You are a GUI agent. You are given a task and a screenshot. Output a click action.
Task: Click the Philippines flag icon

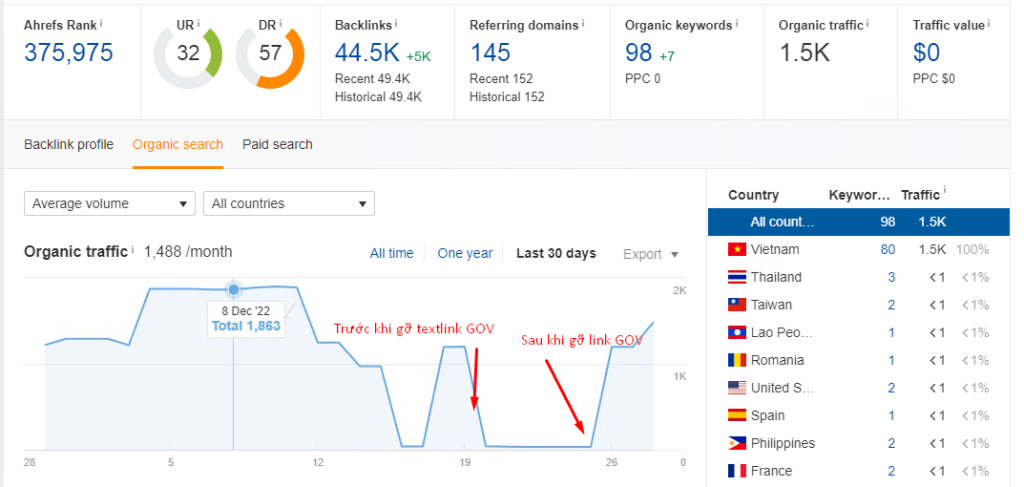point(737,443)
